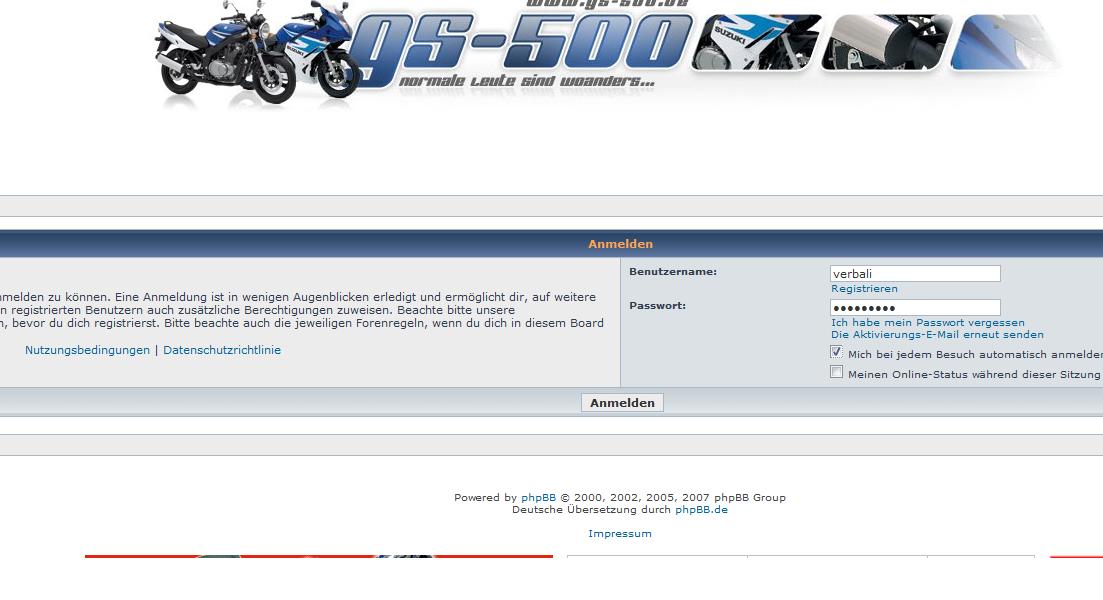Open the Impressum link
This screenshot has width=1103, height=600.
point(620,533)
